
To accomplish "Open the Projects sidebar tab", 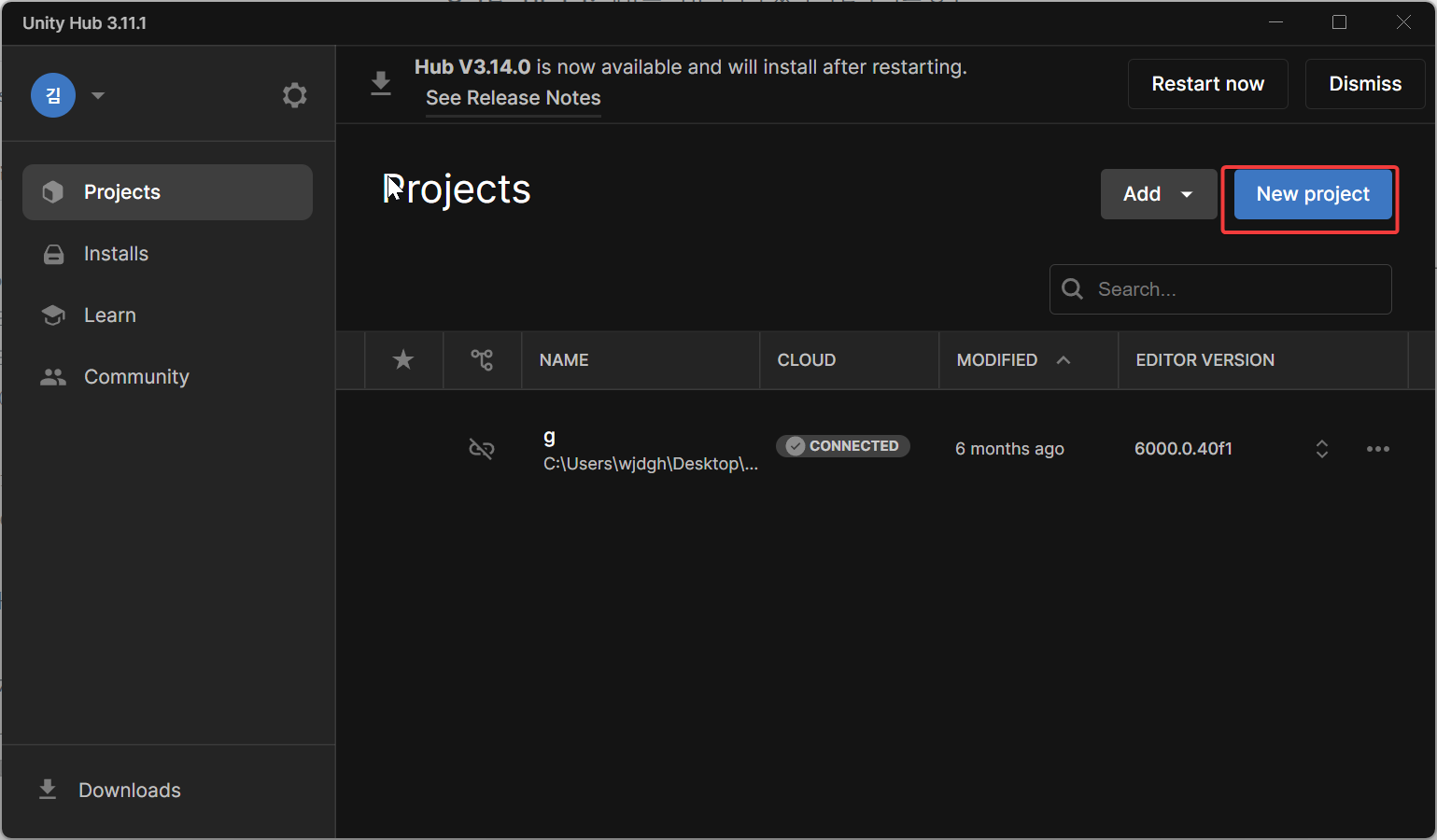I will (x=167, y=192).
